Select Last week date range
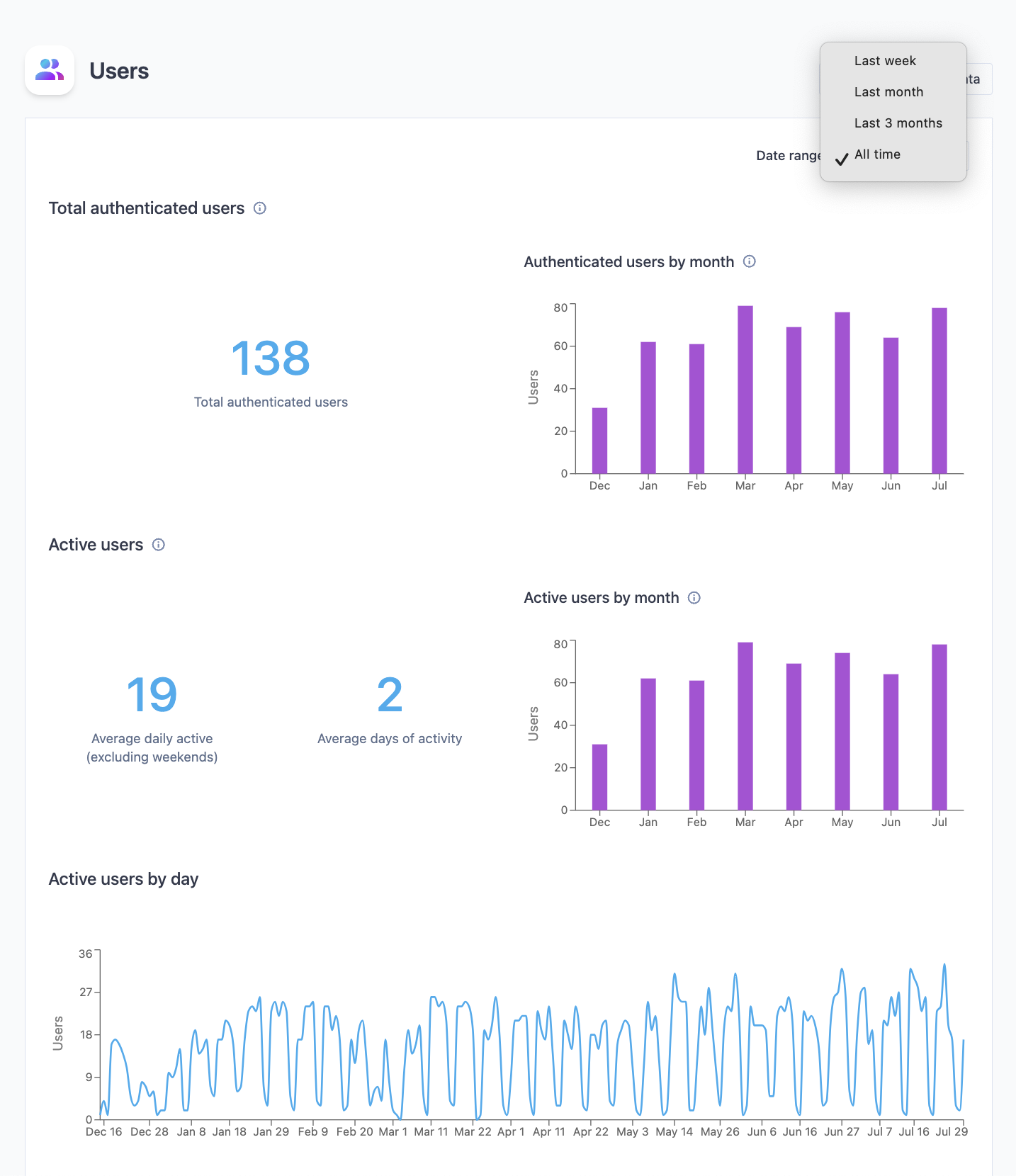The width and height of the screenshot is (1016, 1176). point(893,61)
